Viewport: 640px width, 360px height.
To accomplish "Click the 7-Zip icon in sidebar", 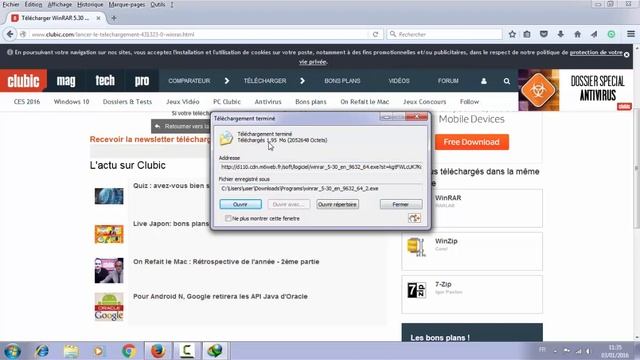I will (416, 290).
